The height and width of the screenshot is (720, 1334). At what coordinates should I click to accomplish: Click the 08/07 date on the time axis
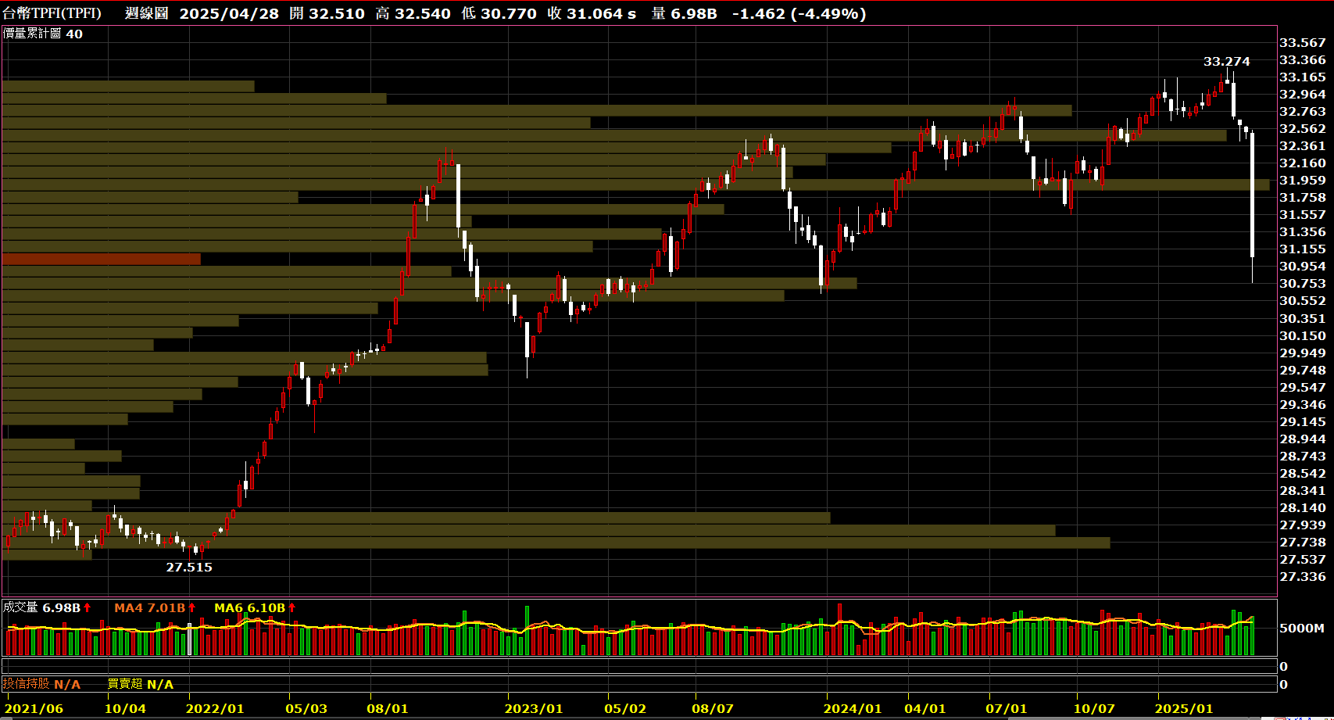point(713,708)
